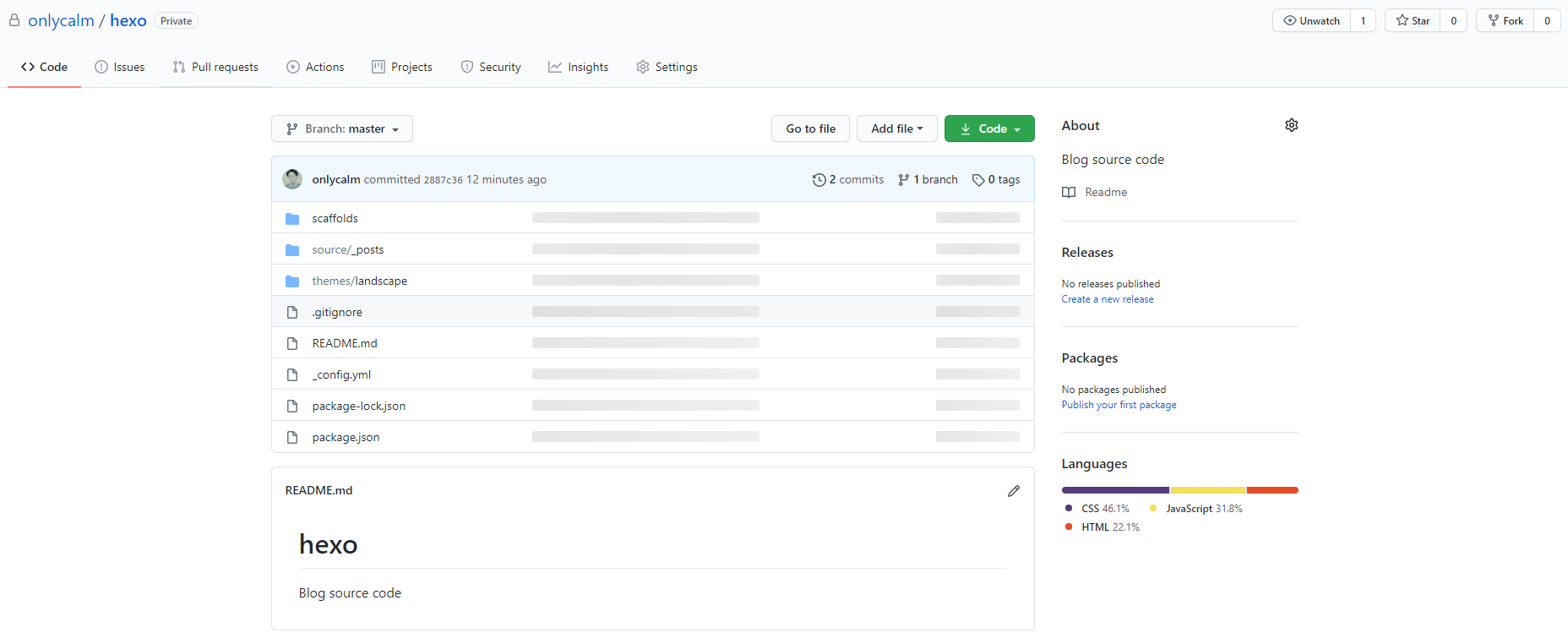
Task: Open the _config.yml file name
Action: click(x=341, y=374)
